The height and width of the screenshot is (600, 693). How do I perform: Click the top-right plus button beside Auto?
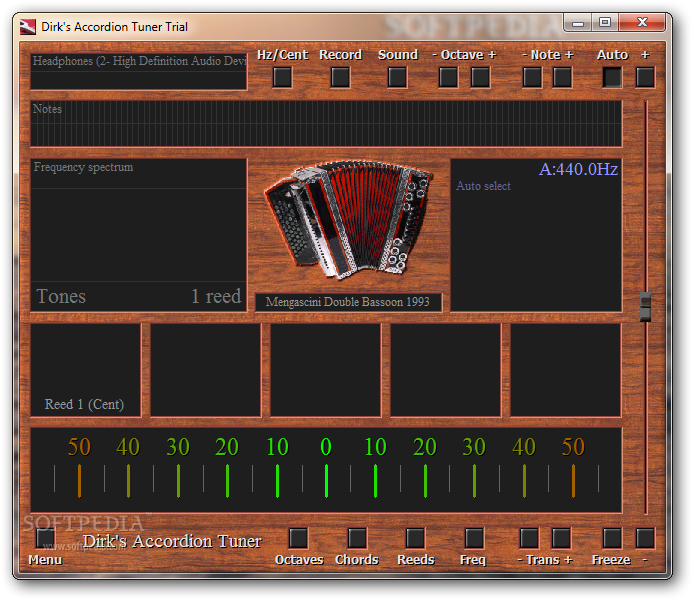[645, 77]
